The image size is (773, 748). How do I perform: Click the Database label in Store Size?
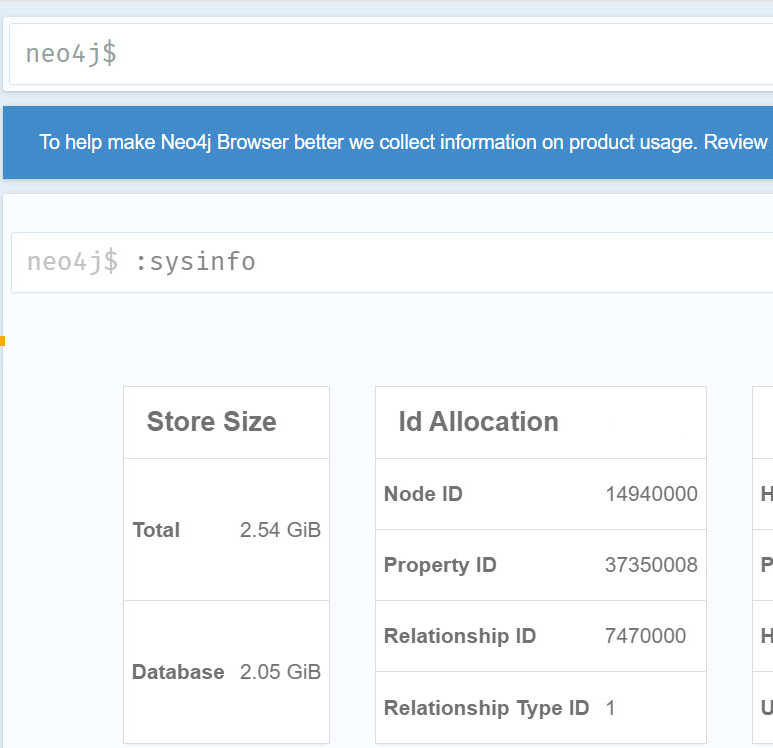(x=178, y=672)
